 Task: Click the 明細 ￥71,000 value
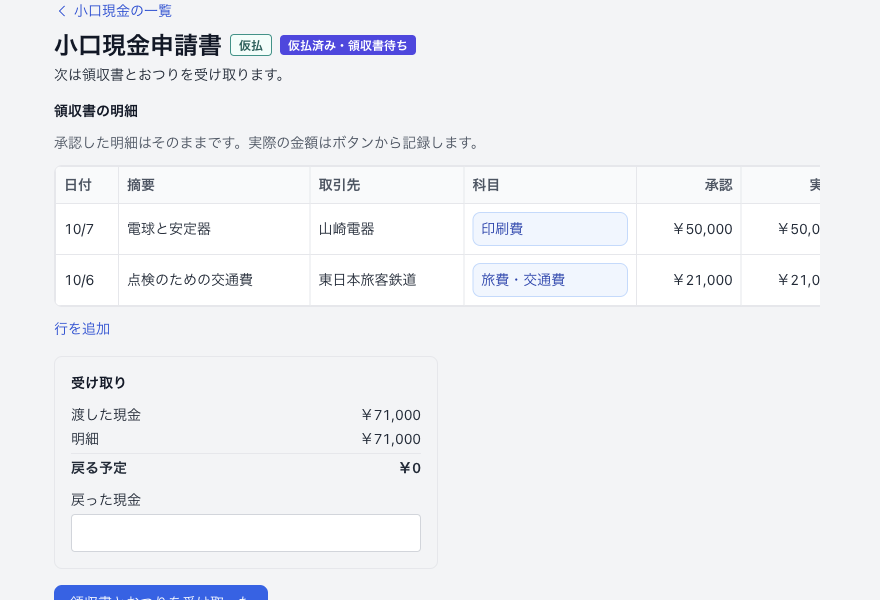(x=391, y=439)
